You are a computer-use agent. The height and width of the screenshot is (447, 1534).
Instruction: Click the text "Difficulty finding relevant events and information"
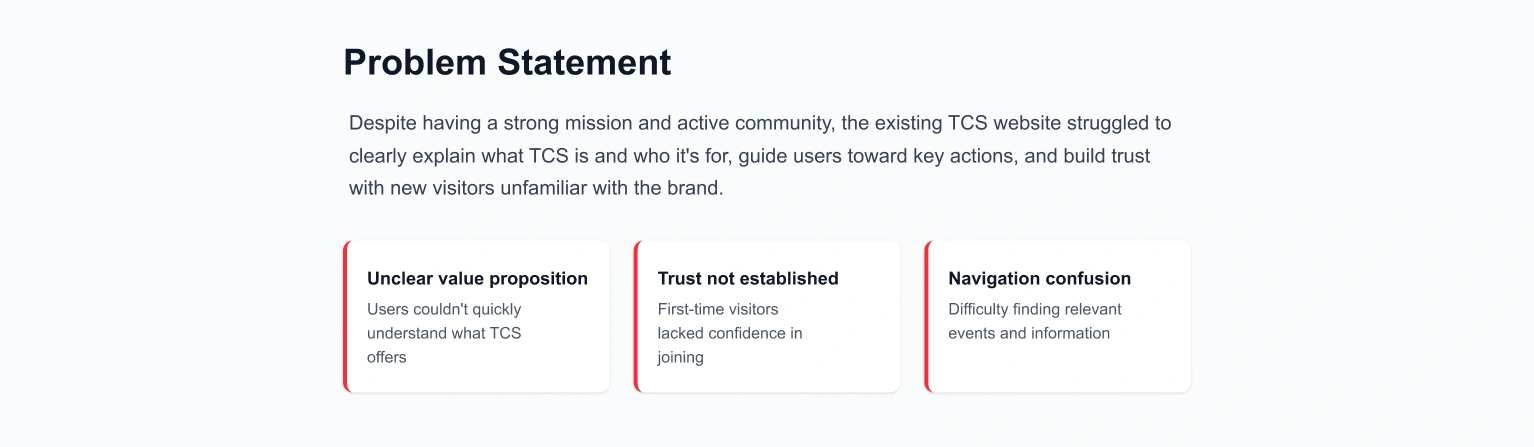point(1035,321)
